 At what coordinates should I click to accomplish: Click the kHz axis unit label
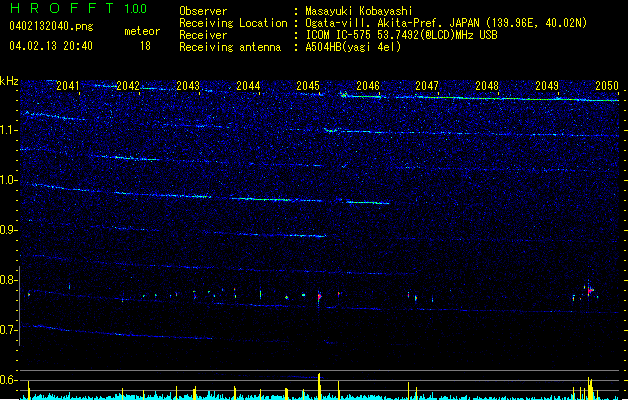pos(9,81)
